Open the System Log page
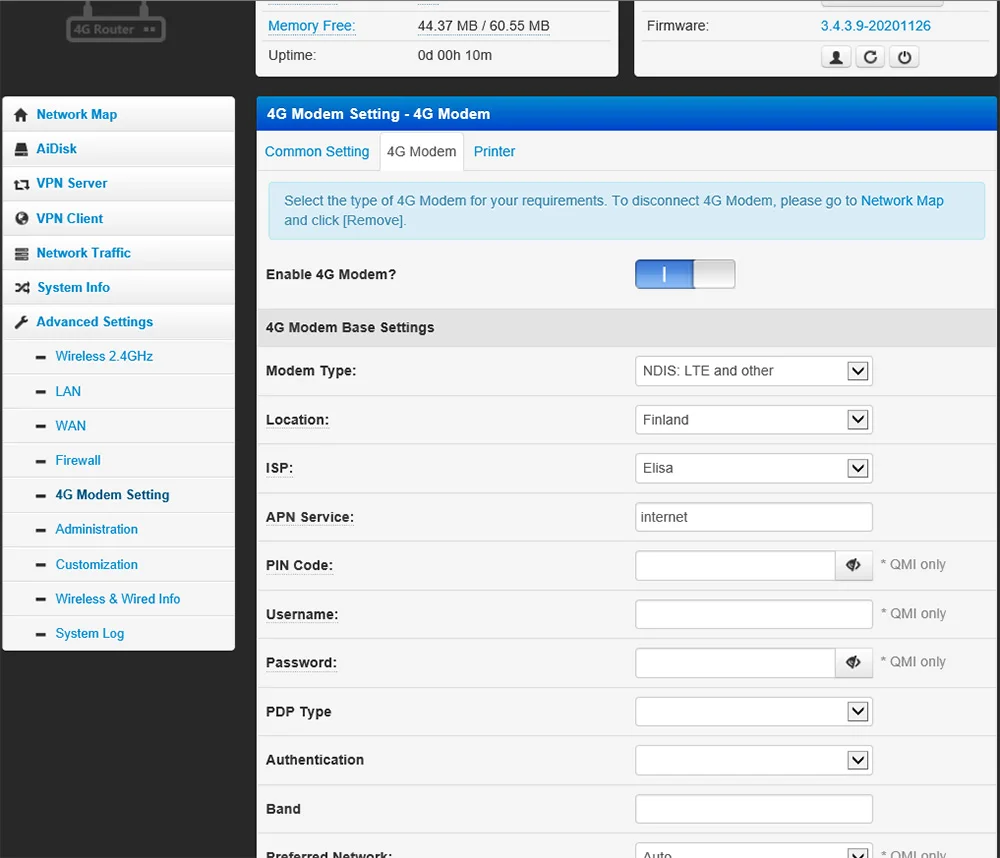Screen dimensions: 1000x858 point(90,633)
